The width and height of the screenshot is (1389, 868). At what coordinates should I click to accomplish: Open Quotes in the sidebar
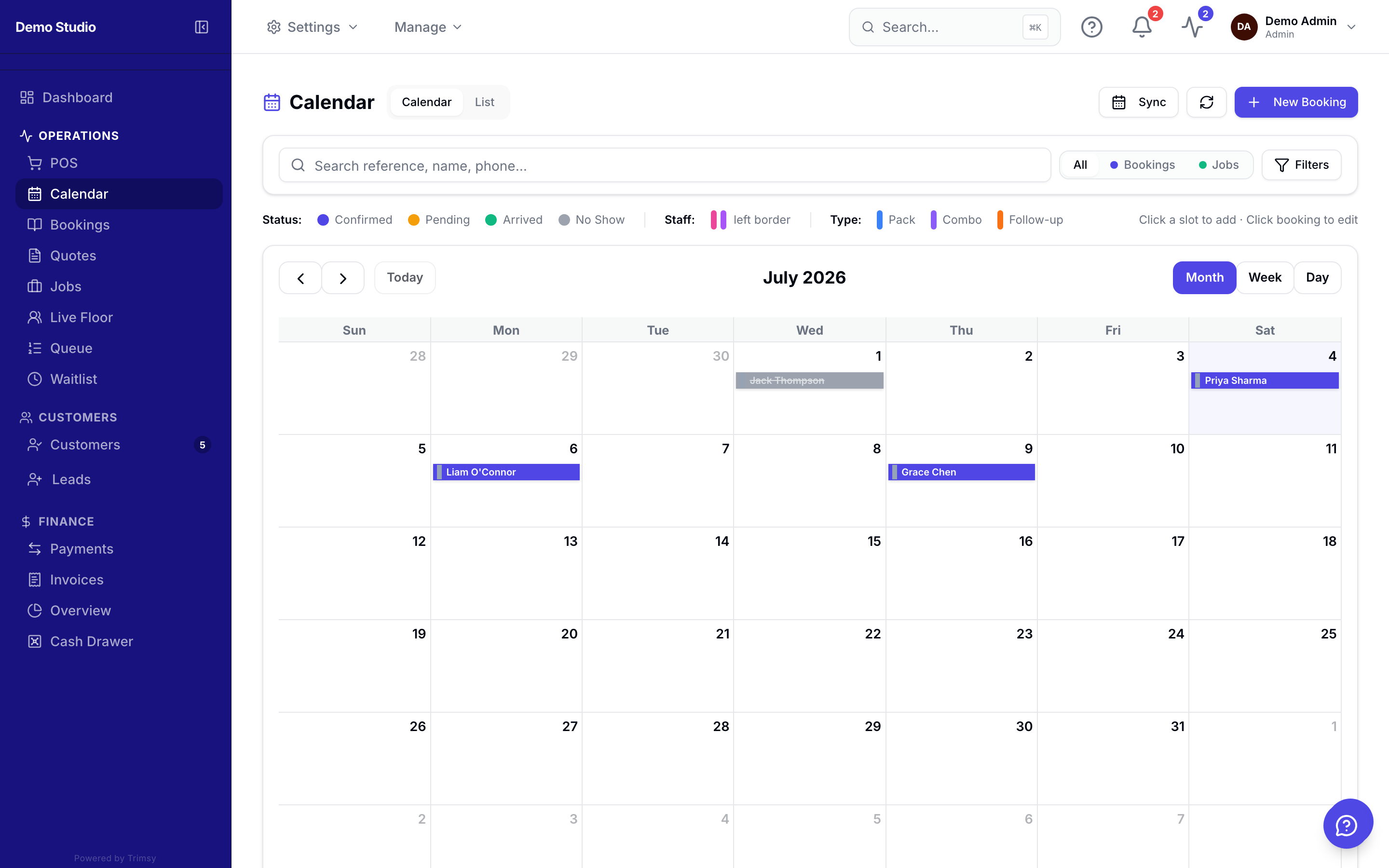tap(119, 256)
